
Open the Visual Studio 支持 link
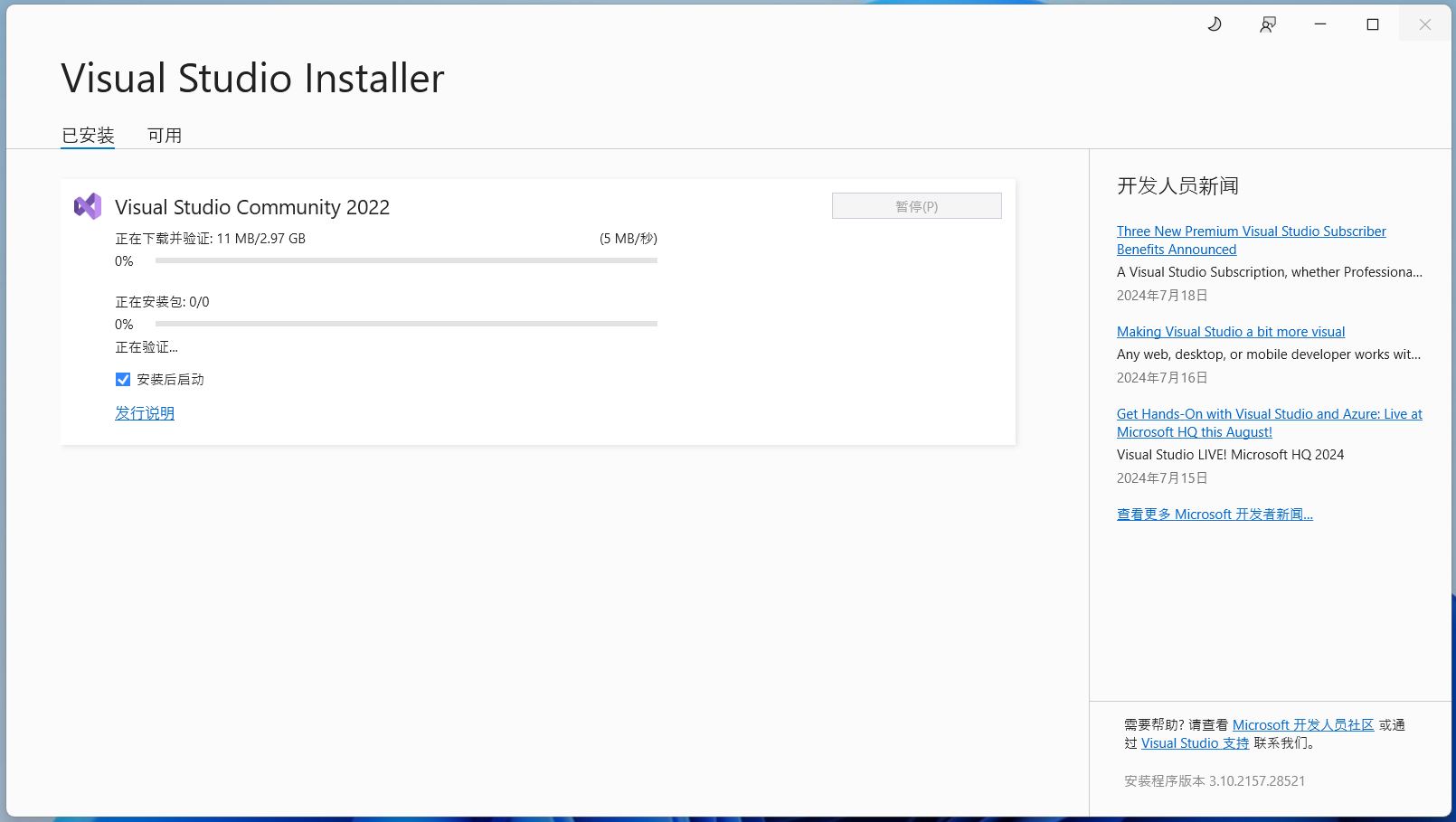[1195, 743]
